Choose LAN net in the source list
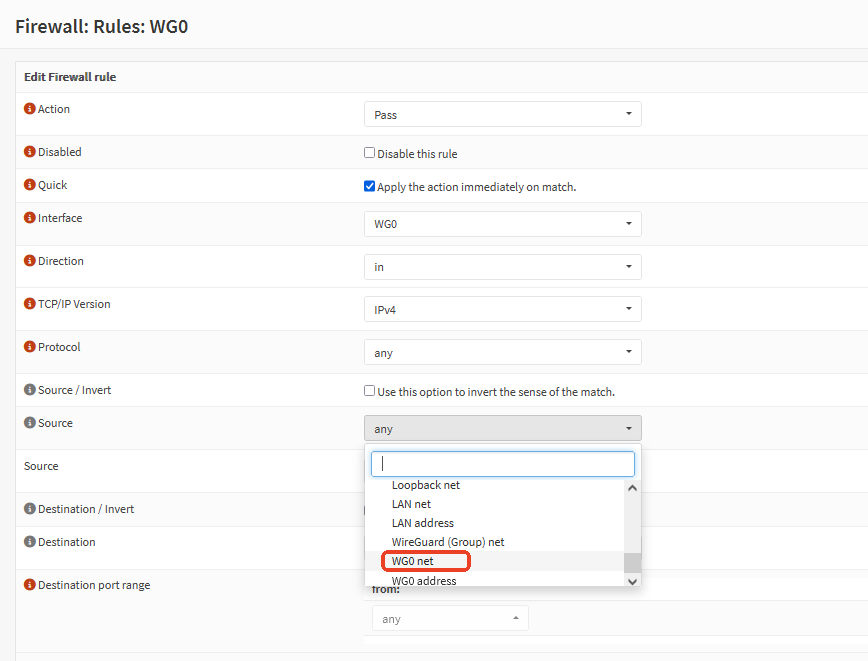 [x=411, y=504]
